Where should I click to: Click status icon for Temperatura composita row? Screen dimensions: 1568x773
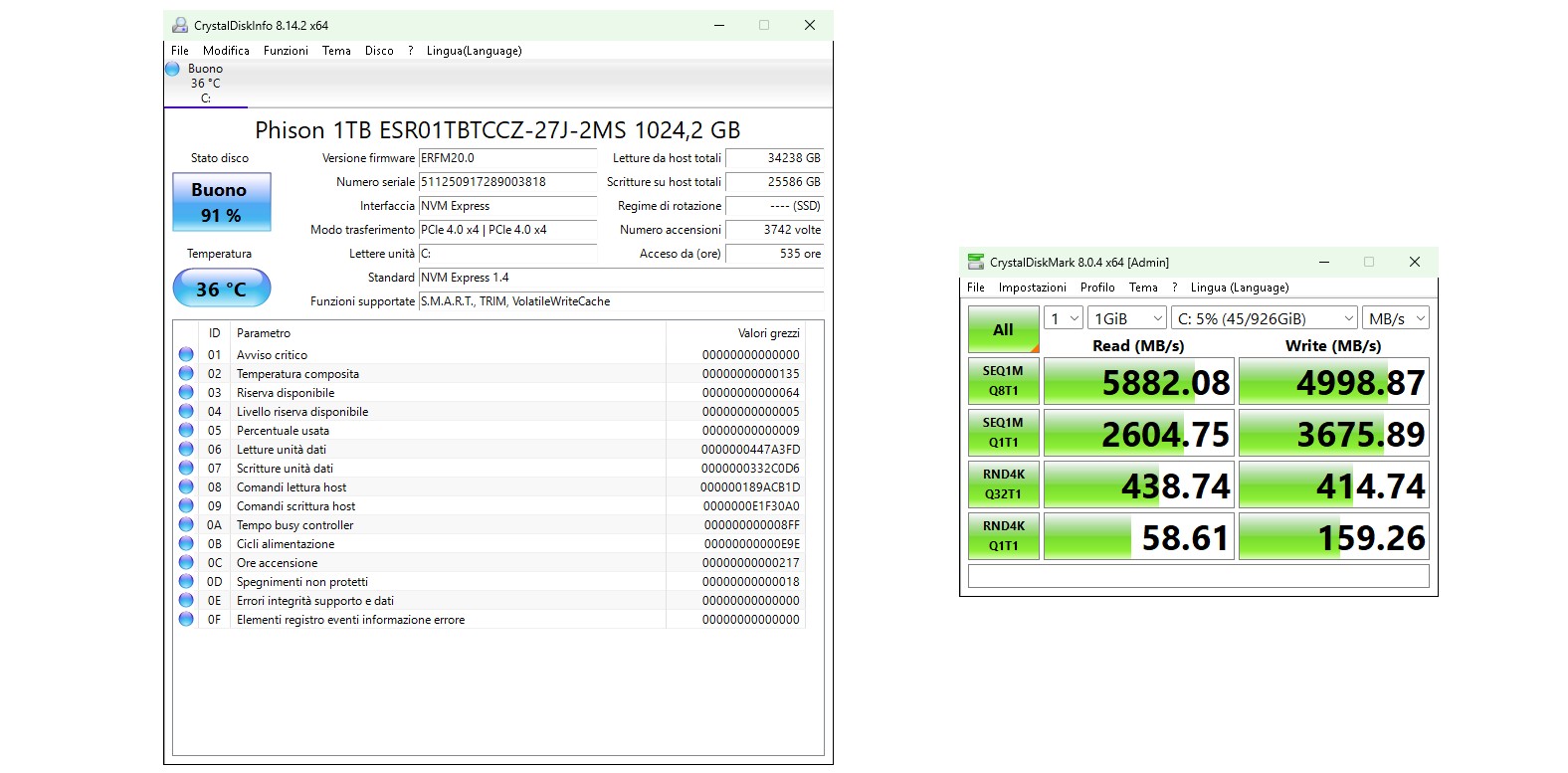click(x=186, y=373)
